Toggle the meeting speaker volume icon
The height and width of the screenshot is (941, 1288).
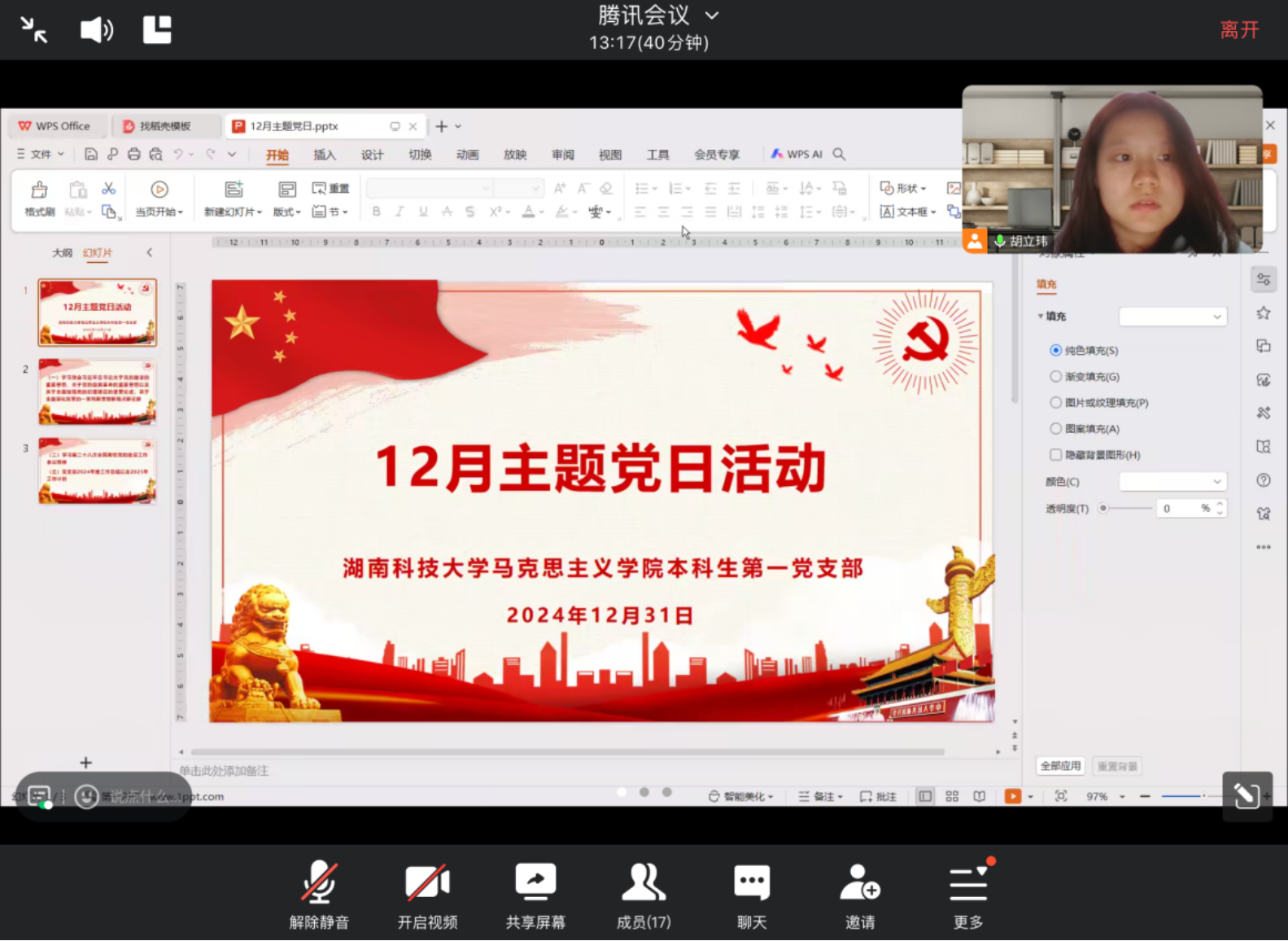click(97, 30)
